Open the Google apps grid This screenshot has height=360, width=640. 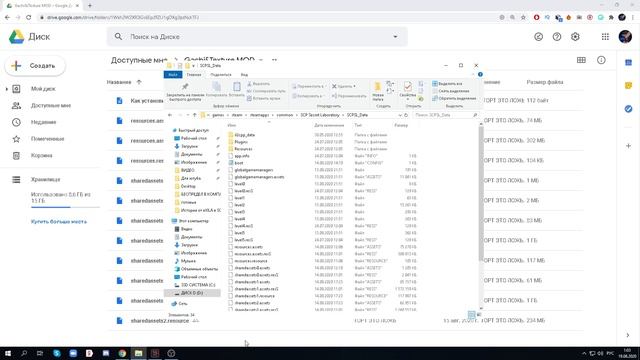point(605,37)
